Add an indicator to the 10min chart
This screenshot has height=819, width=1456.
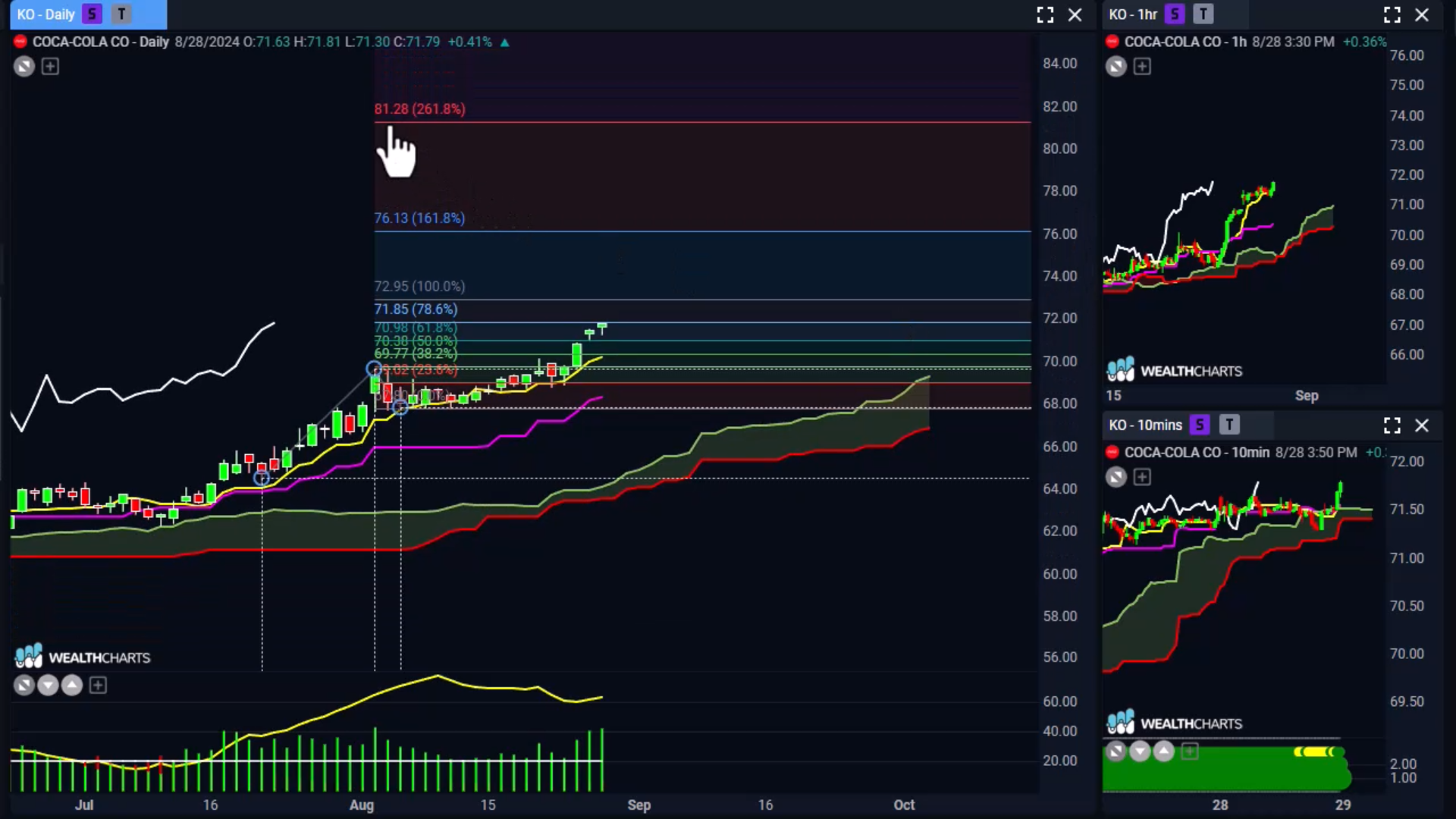click(x=1142, y=477)
